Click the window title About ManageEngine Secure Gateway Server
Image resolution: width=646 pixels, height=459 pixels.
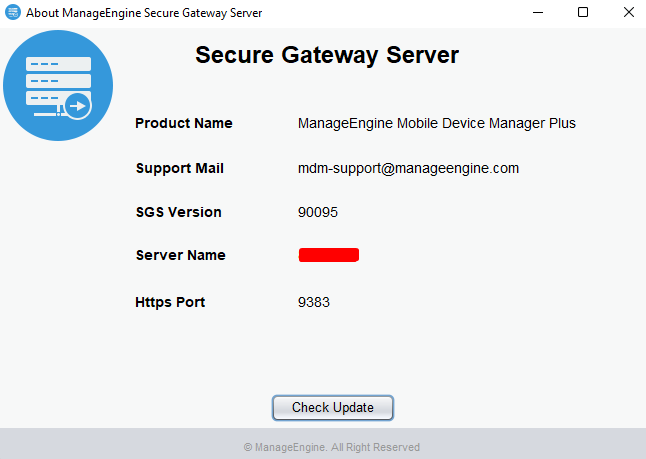tap(144, 13)
